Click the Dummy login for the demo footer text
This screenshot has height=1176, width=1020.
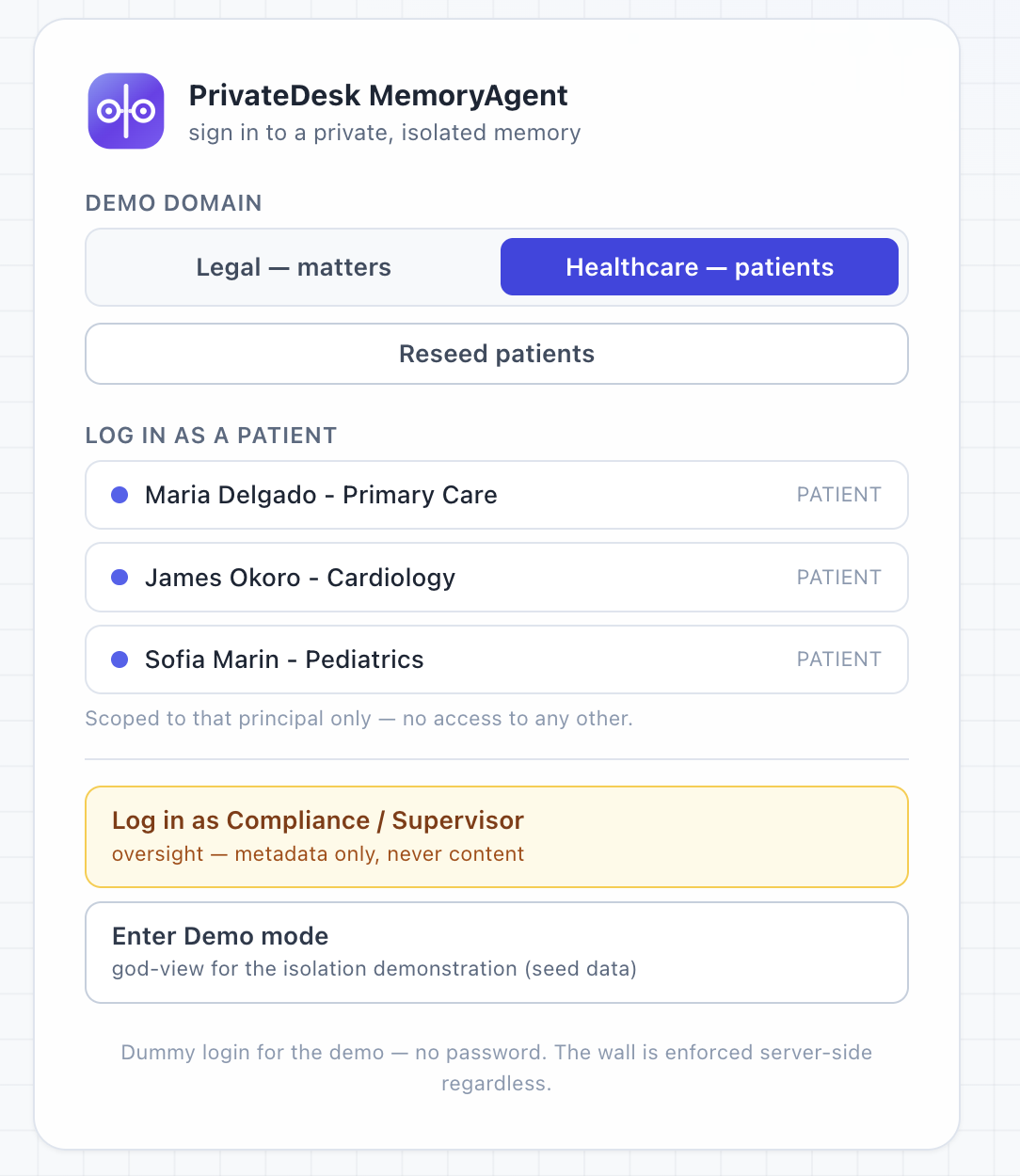point(497,1068)
